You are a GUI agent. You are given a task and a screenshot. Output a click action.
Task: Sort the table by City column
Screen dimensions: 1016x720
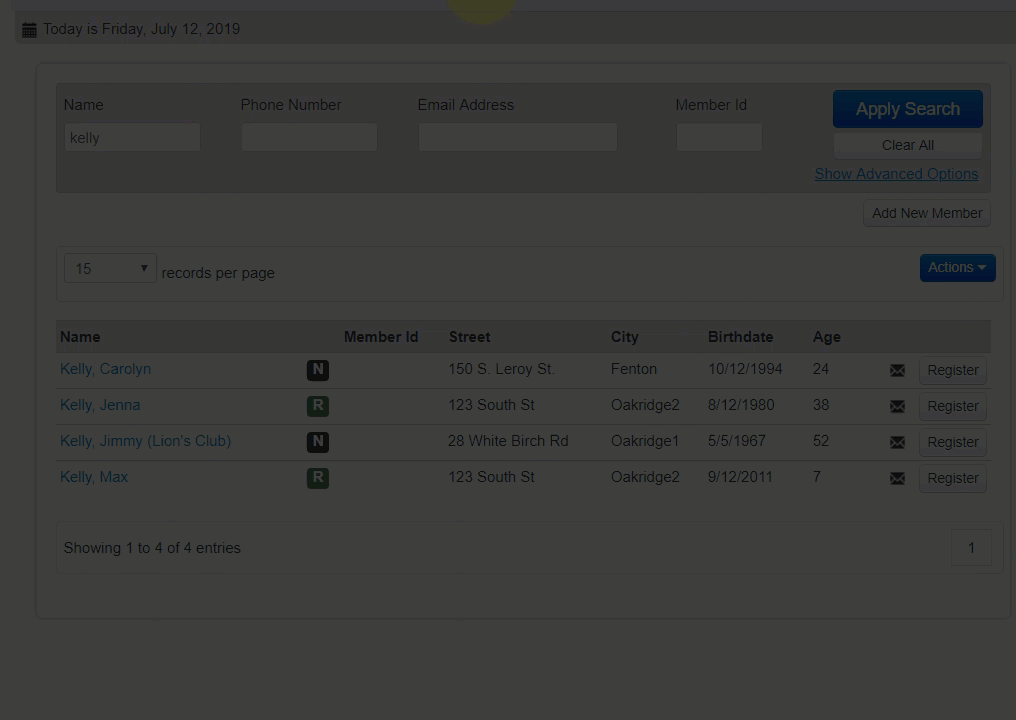coord(624,337)
